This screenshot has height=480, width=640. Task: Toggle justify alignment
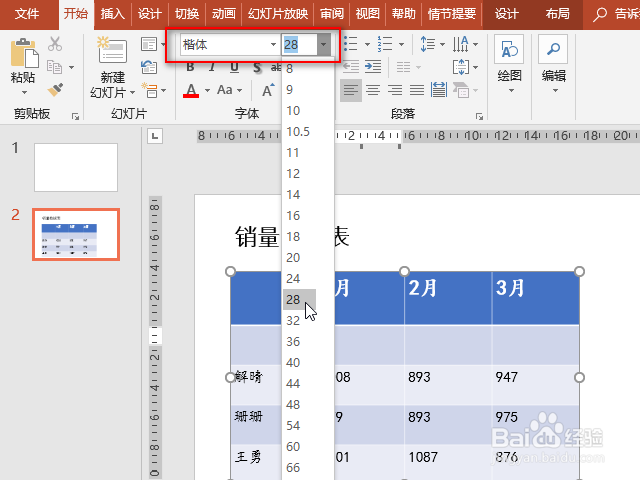(x=417, y=90)
